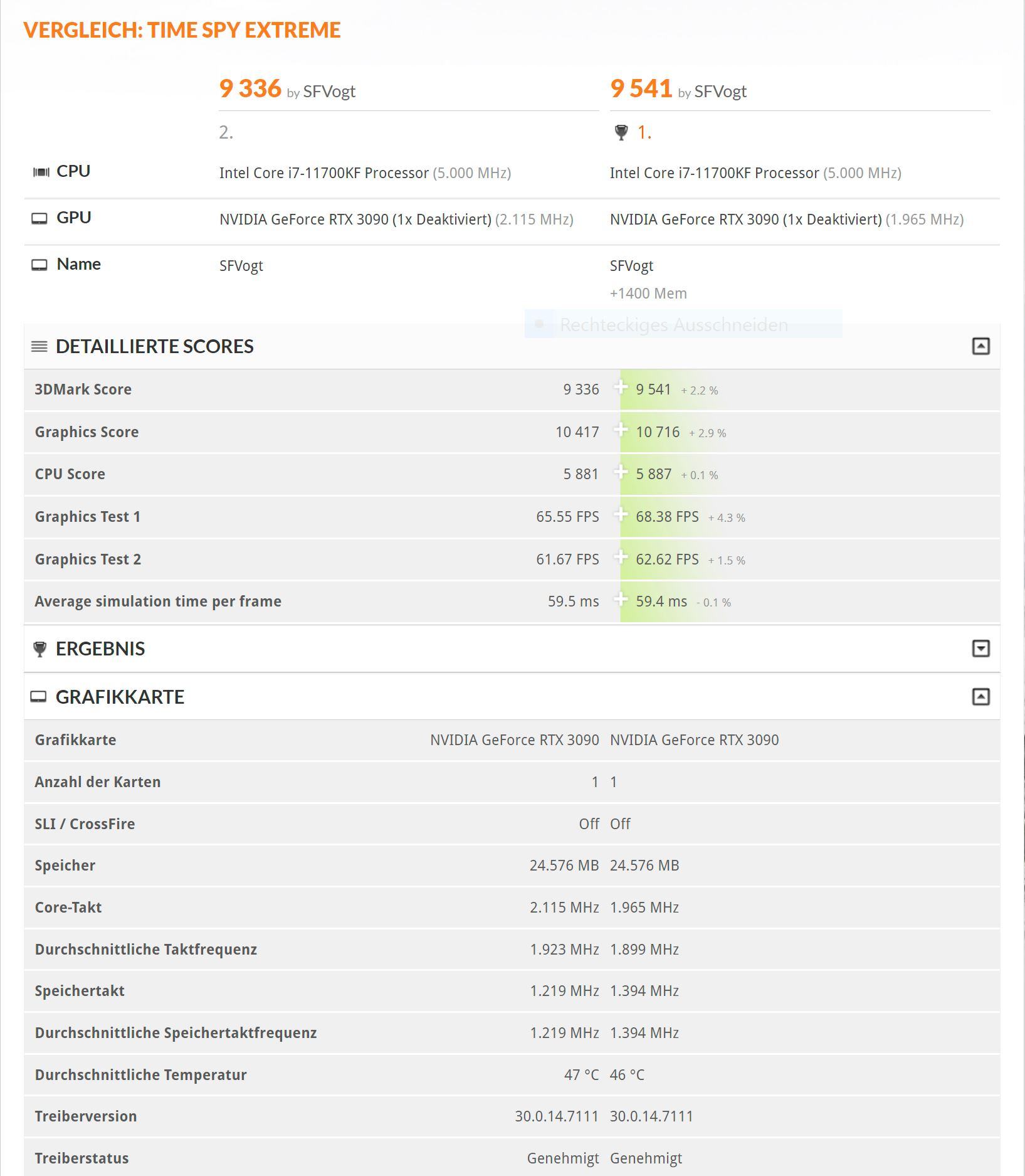The width and height of the screenshot is (1025, 1176).
Task: Collapse the Grafikkarte section
Action: click(980, 697)
